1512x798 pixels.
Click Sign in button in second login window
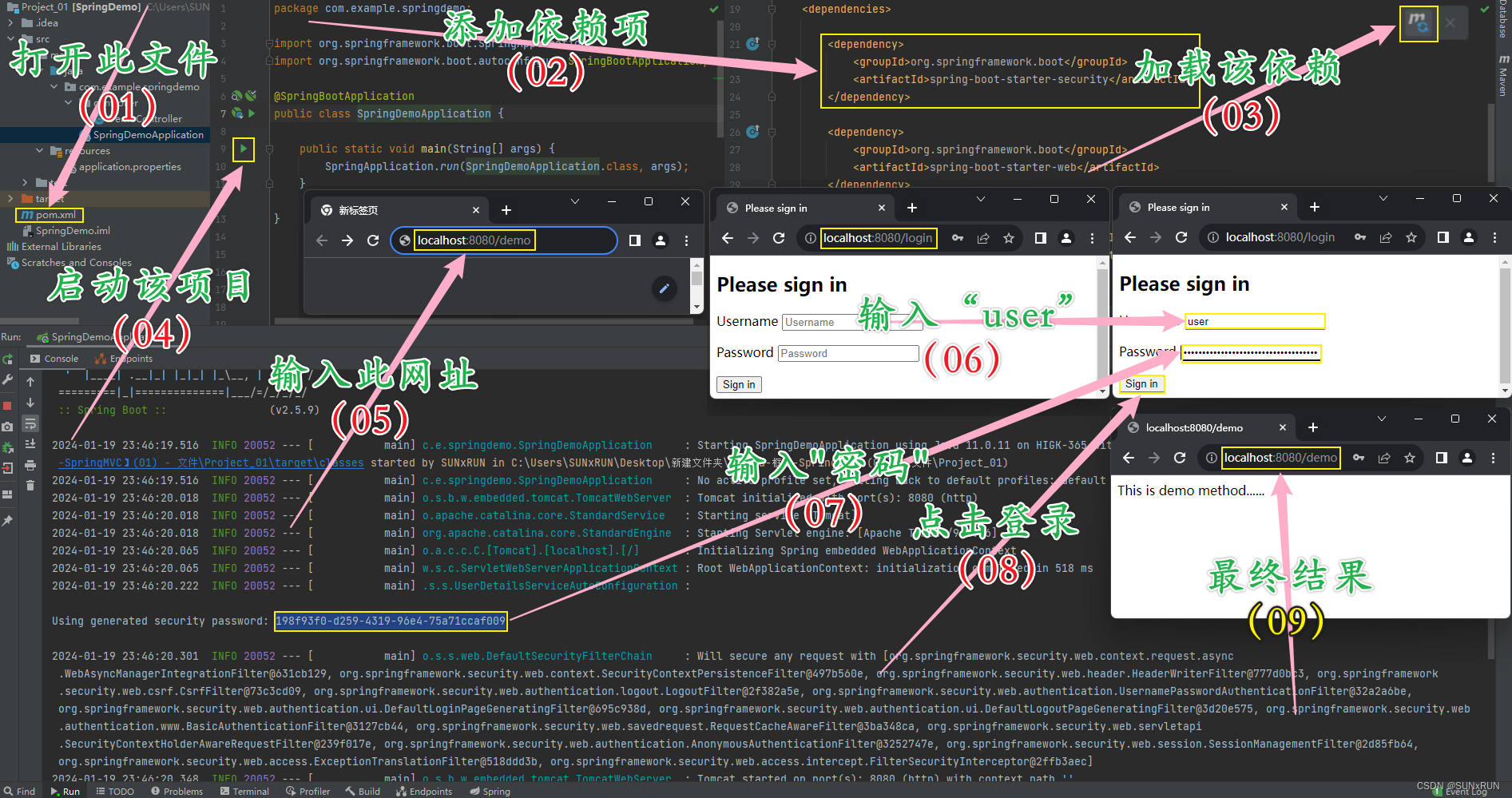[x=1141, y=383]
